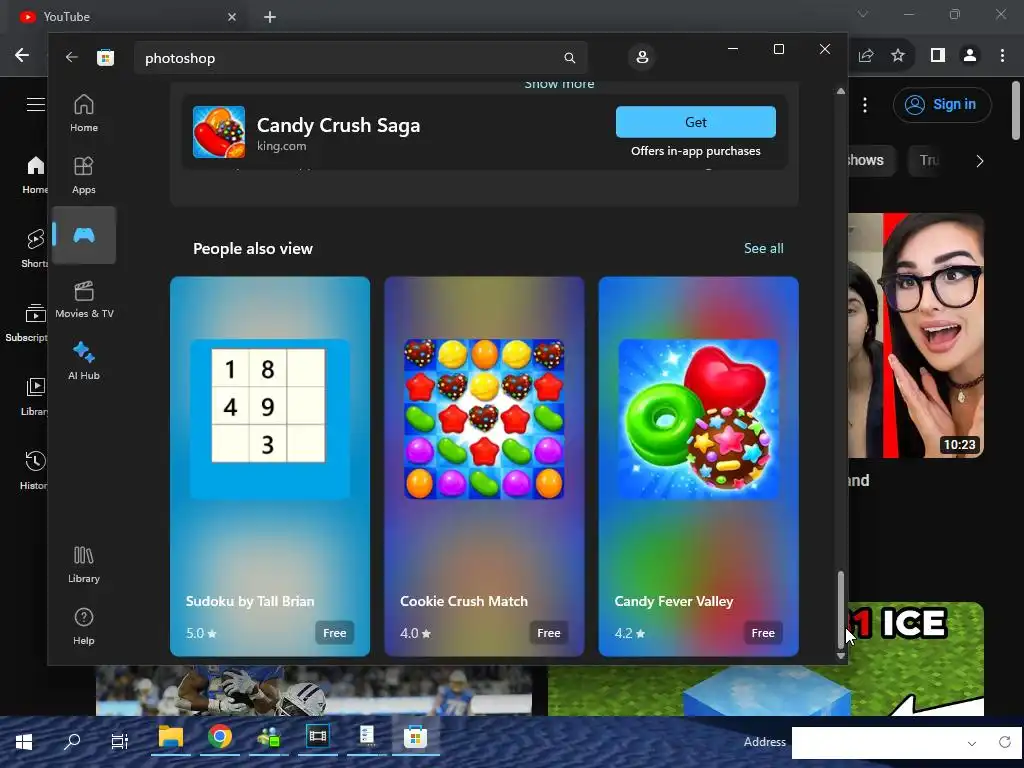This screenshot has height=768, width=1024.
Task: Click Free button on Cookie Crush Match
Action: (549, 633)
